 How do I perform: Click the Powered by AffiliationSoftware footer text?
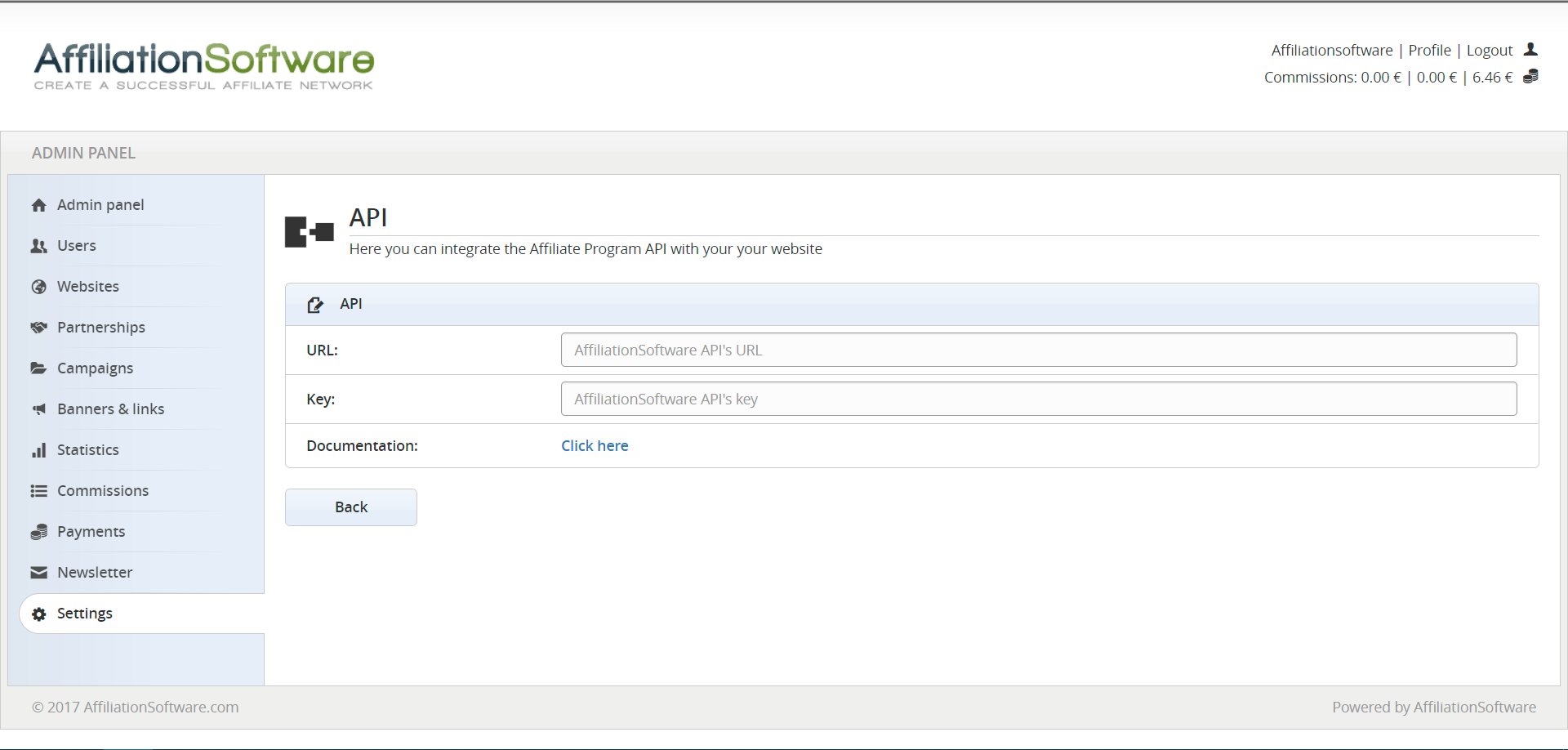pyautogui.click(x=1434, y=708)
